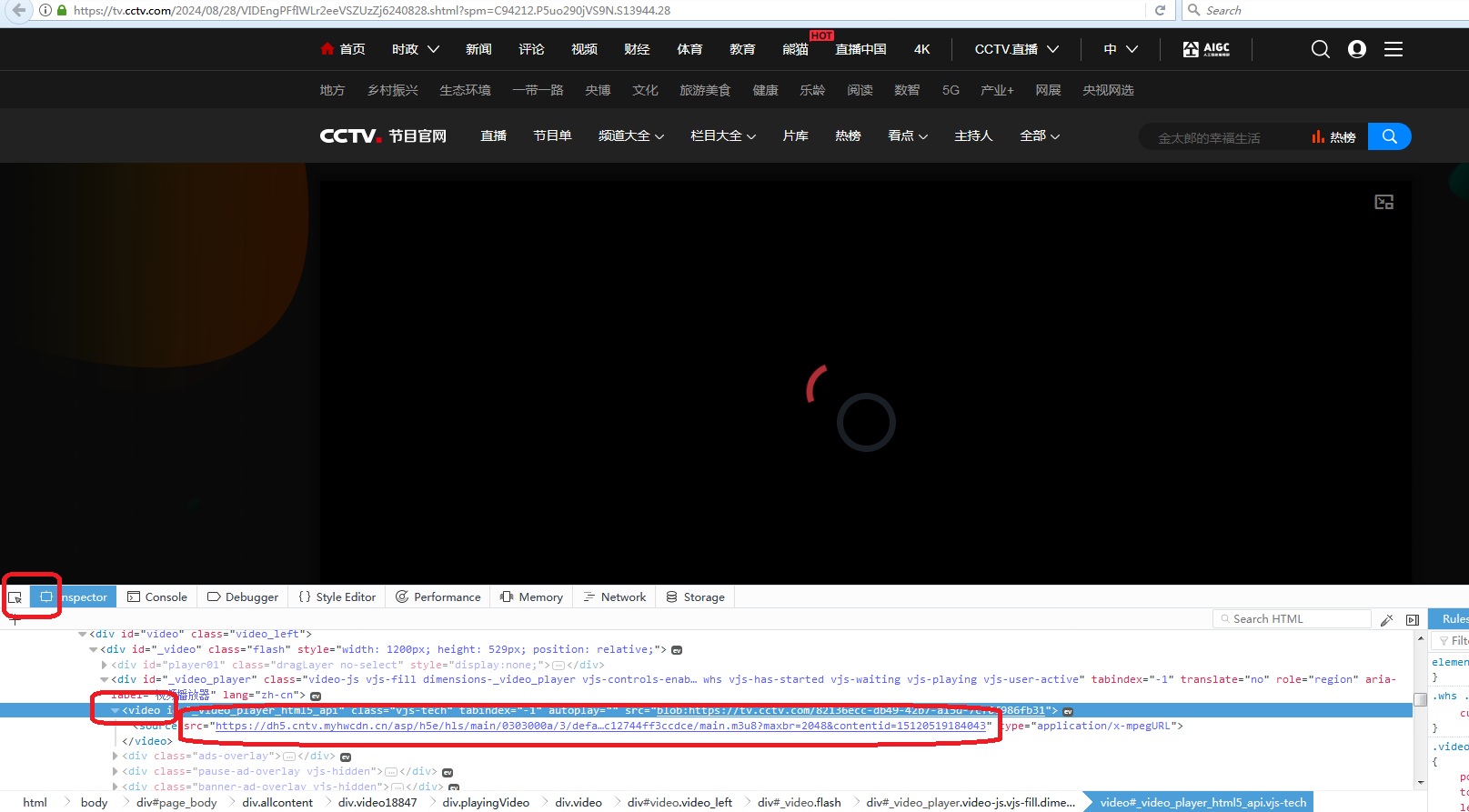Expand the 栏目大全 dropdown
The height and width of the screenshot is (812, 1469).
(723, 135)
